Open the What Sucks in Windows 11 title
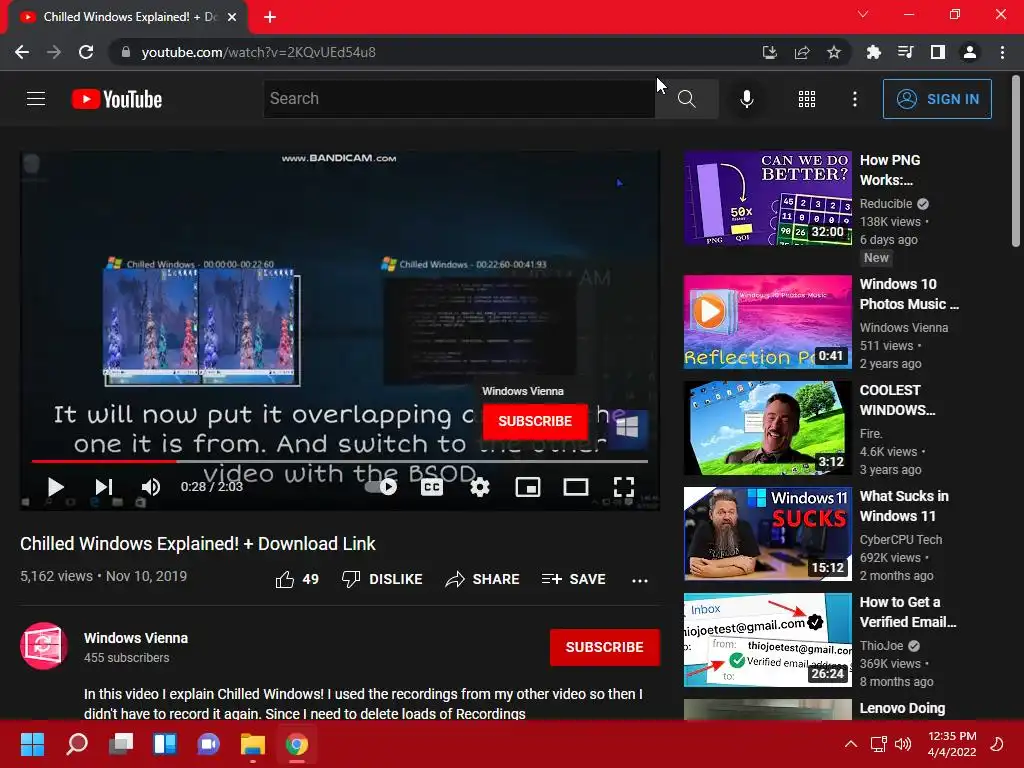 tap(904, 506)
